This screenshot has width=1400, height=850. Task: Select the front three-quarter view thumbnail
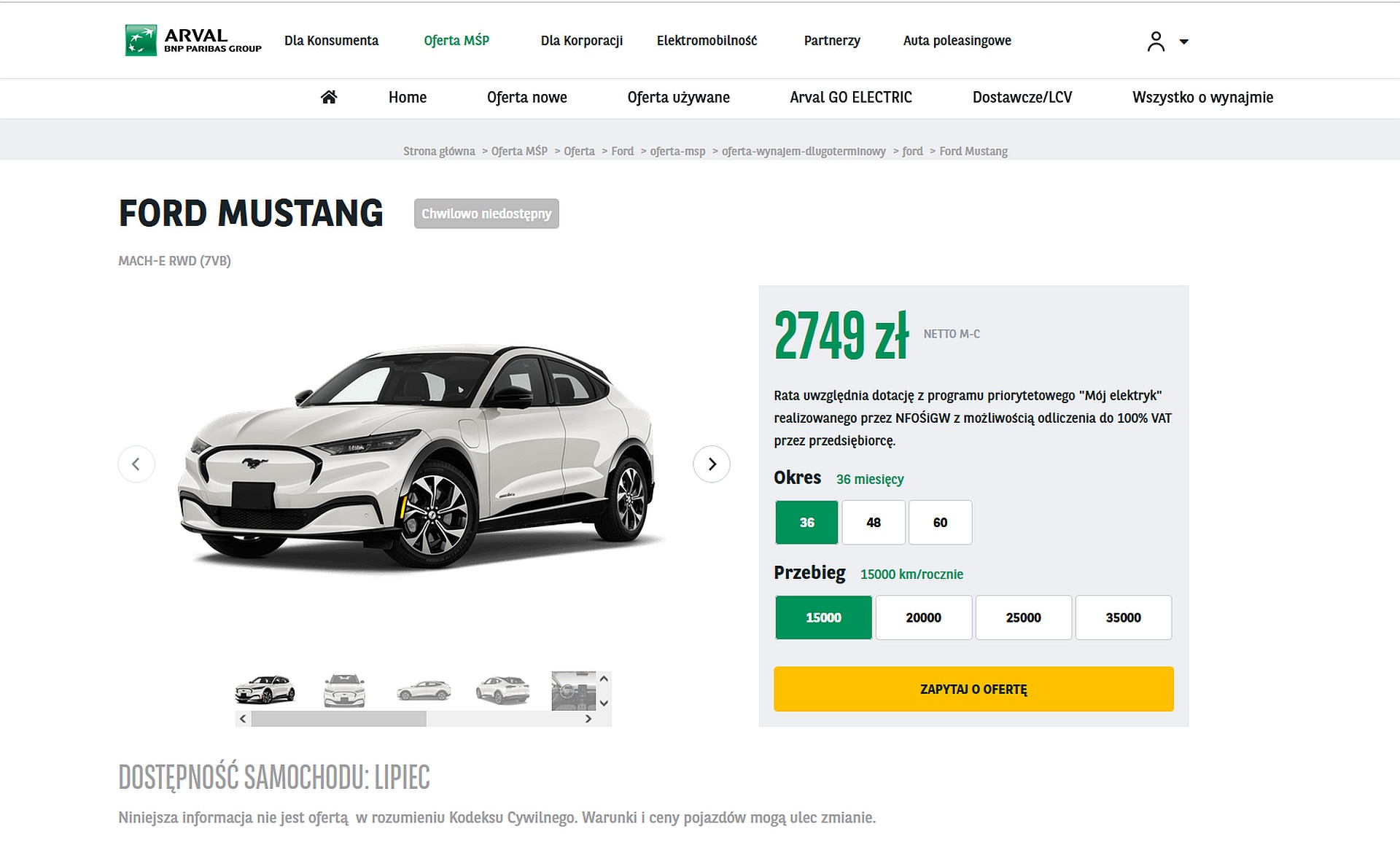click(x=265, y=690)
